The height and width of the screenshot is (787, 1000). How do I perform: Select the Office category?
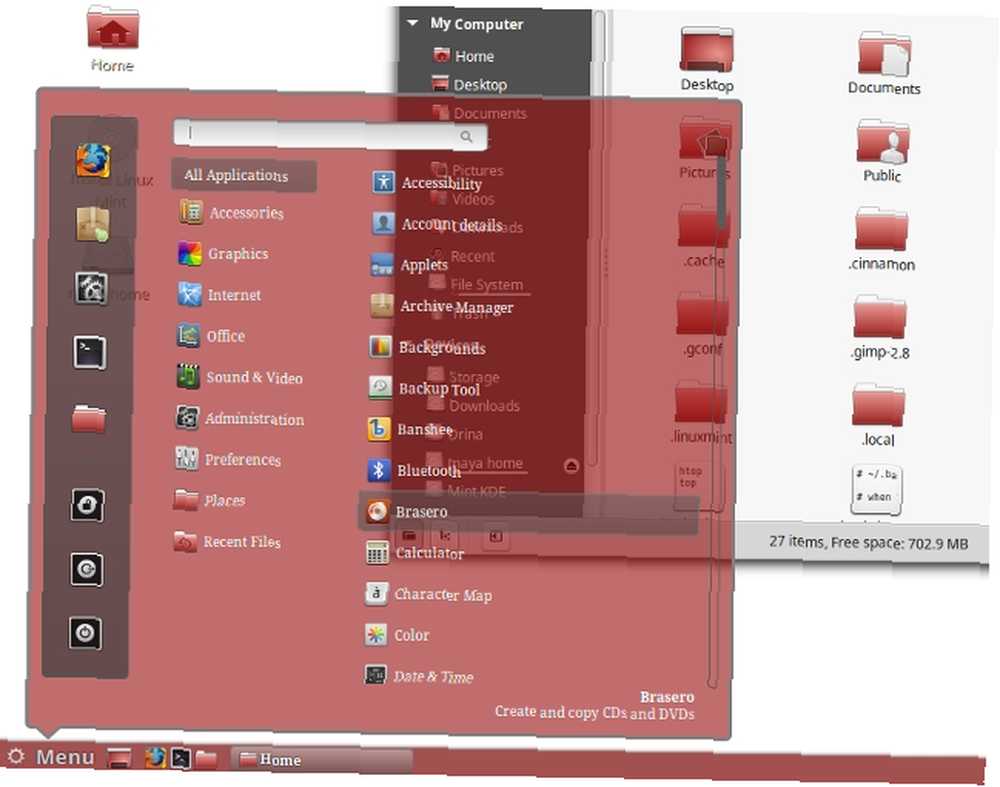point(210,335)
